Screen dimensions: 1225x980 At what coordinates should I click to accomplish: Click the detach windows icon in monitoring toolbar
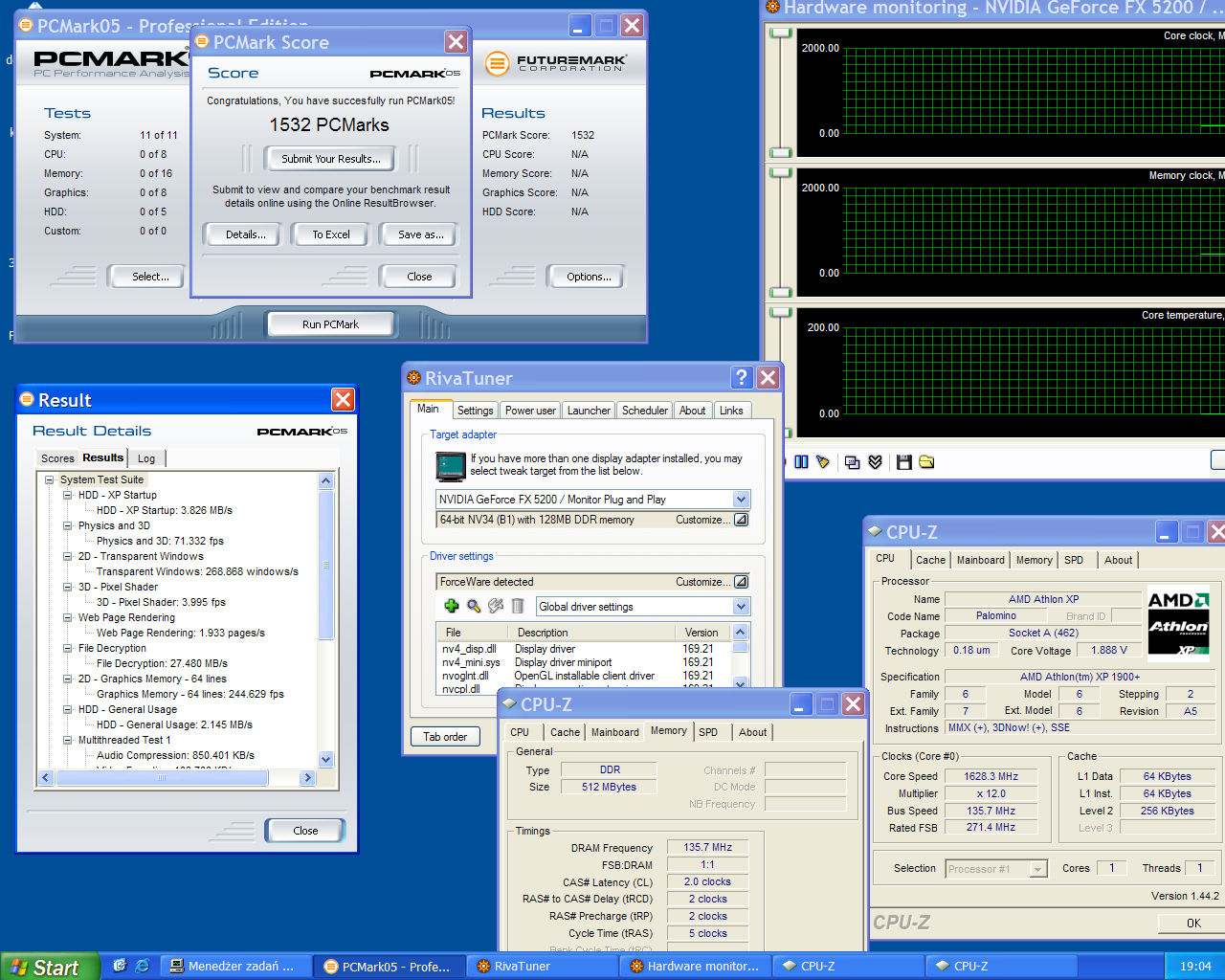pos(853,462)
